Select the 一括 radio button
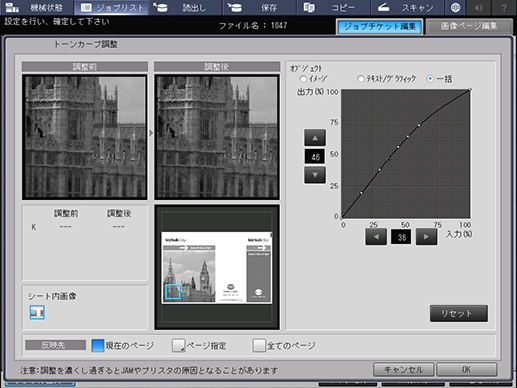This screenshot has height=388, width=517. click(x=430, y=79)
